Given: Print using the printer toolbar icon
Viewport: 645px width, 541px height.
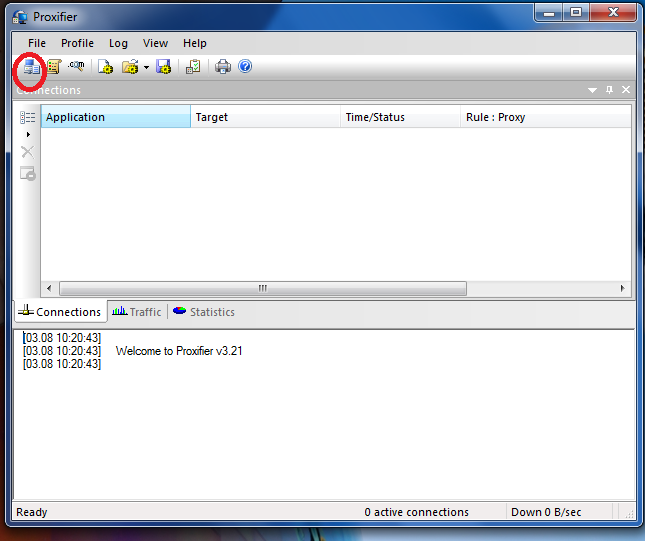Looking at the screenshot, I should [x=223, y=67].
